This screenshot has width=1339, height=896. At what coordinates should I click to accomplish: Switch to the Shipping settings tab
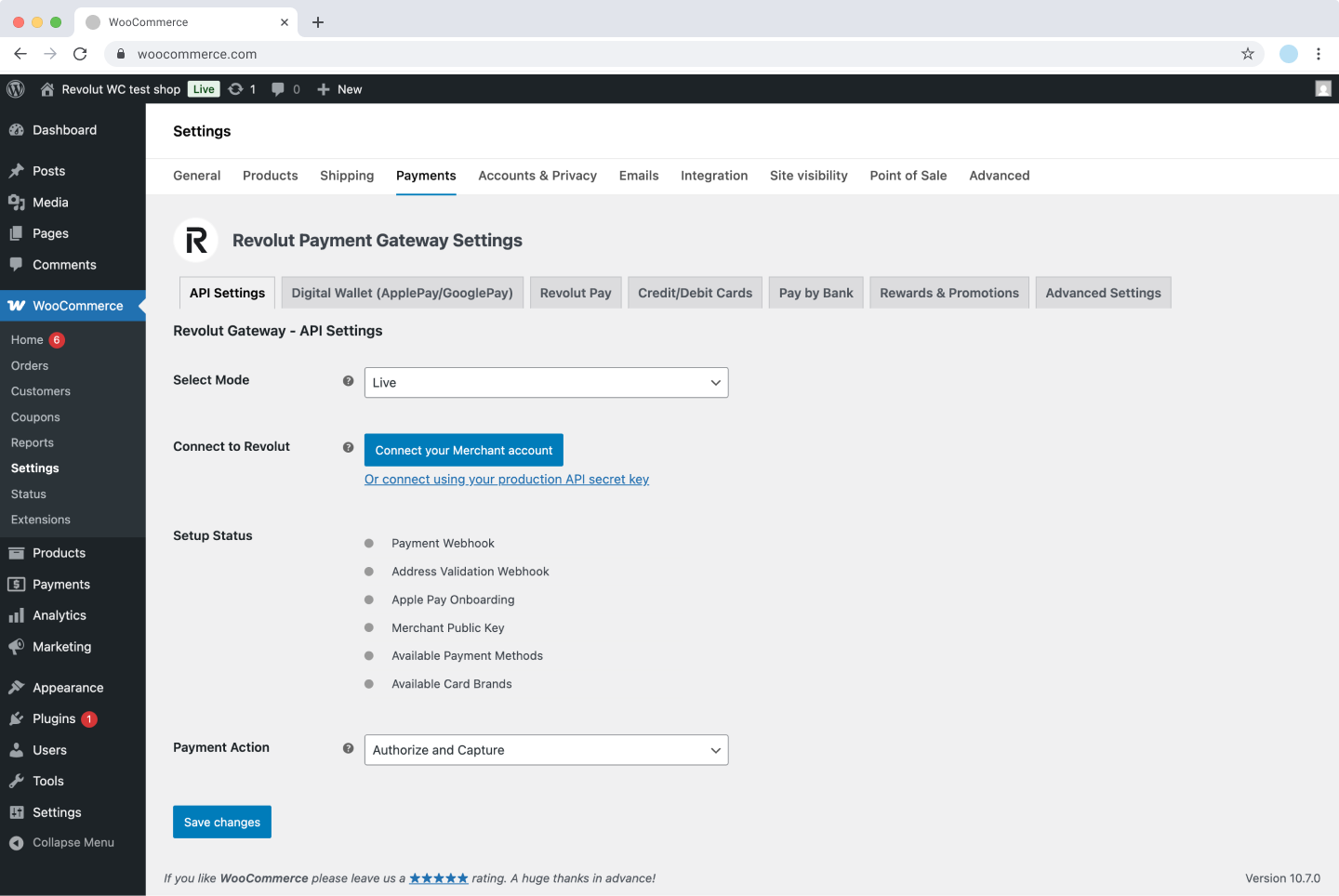click(x=347, y=176)
